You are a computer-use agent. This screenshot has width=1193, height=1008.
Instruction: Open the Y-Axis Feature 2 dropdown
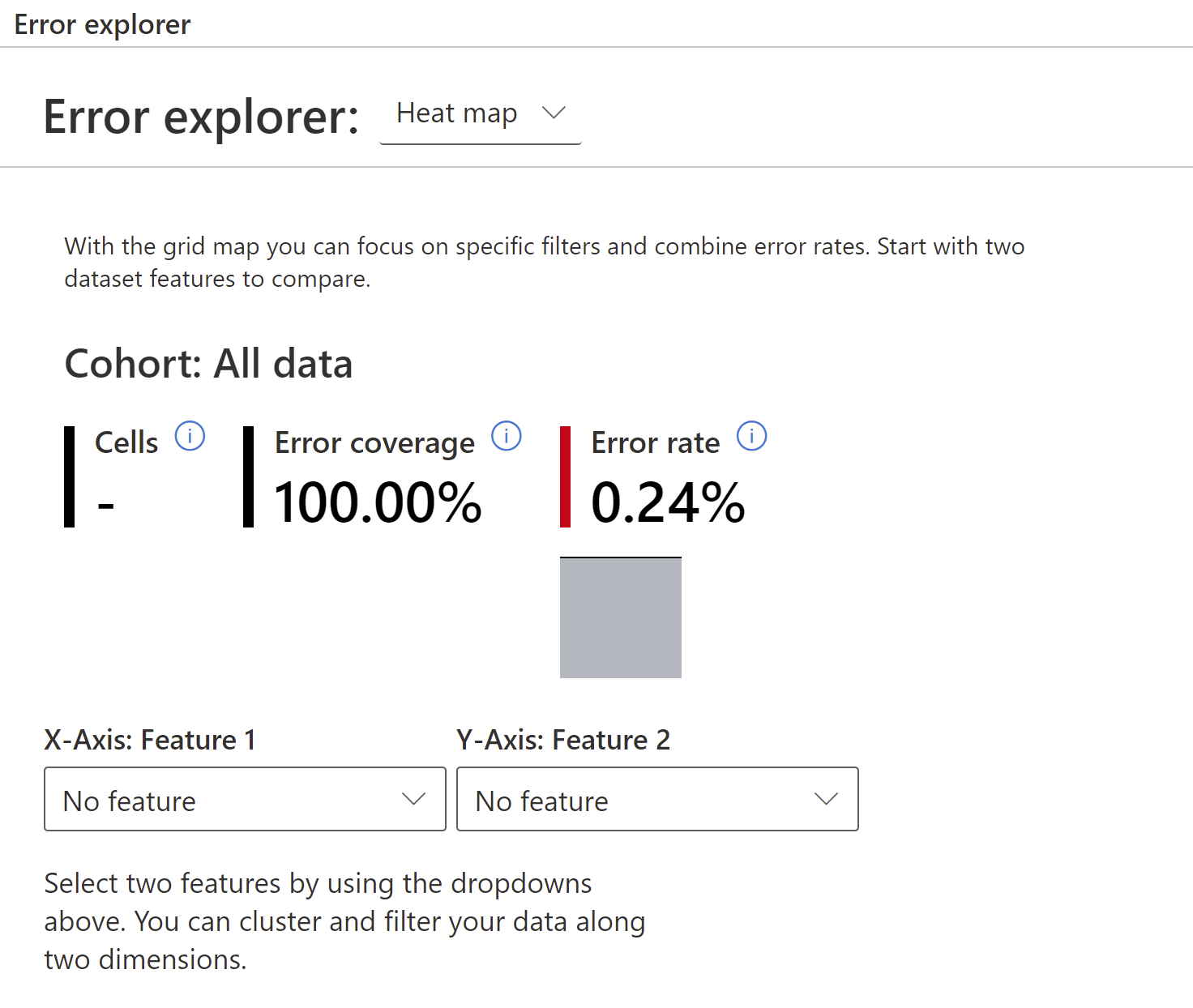656,799
